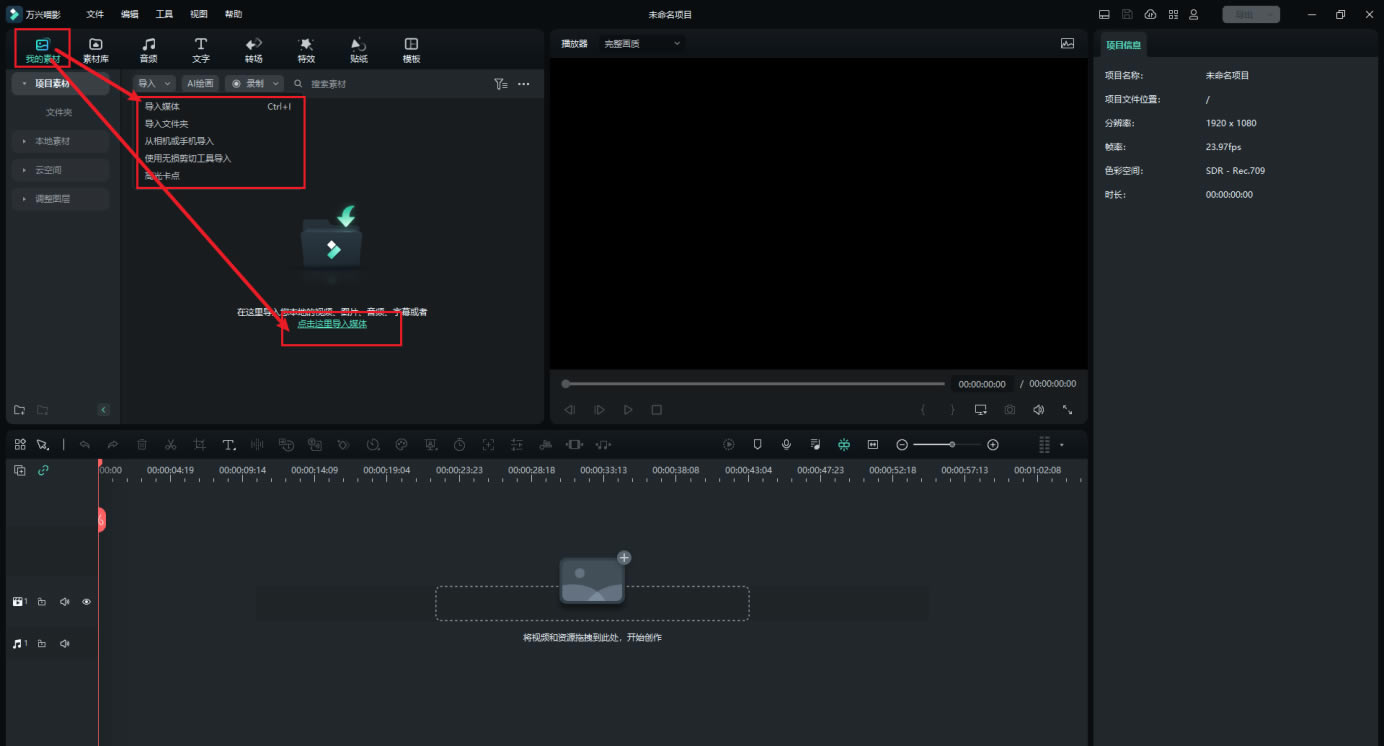
Task: Click the AI绘画 button
Action: (x=200, y=84)
